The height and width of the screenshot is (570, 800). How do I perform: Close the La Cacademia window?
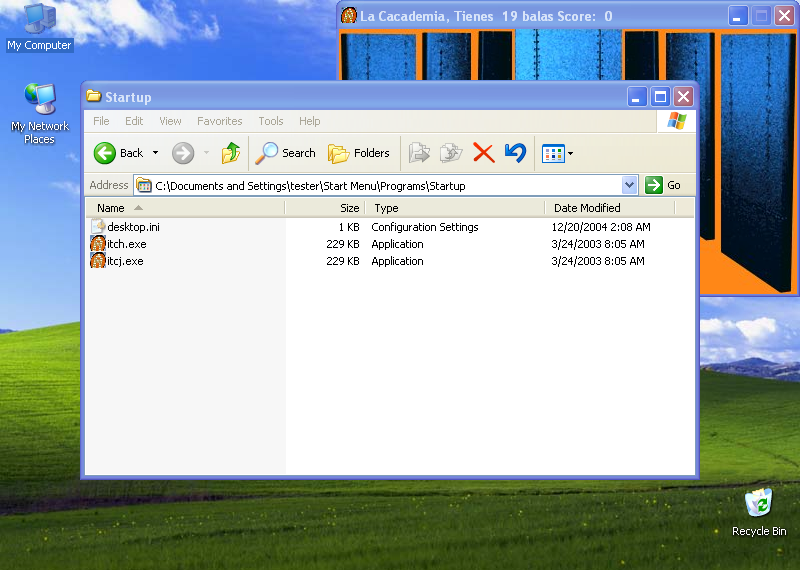pos(784,16)
